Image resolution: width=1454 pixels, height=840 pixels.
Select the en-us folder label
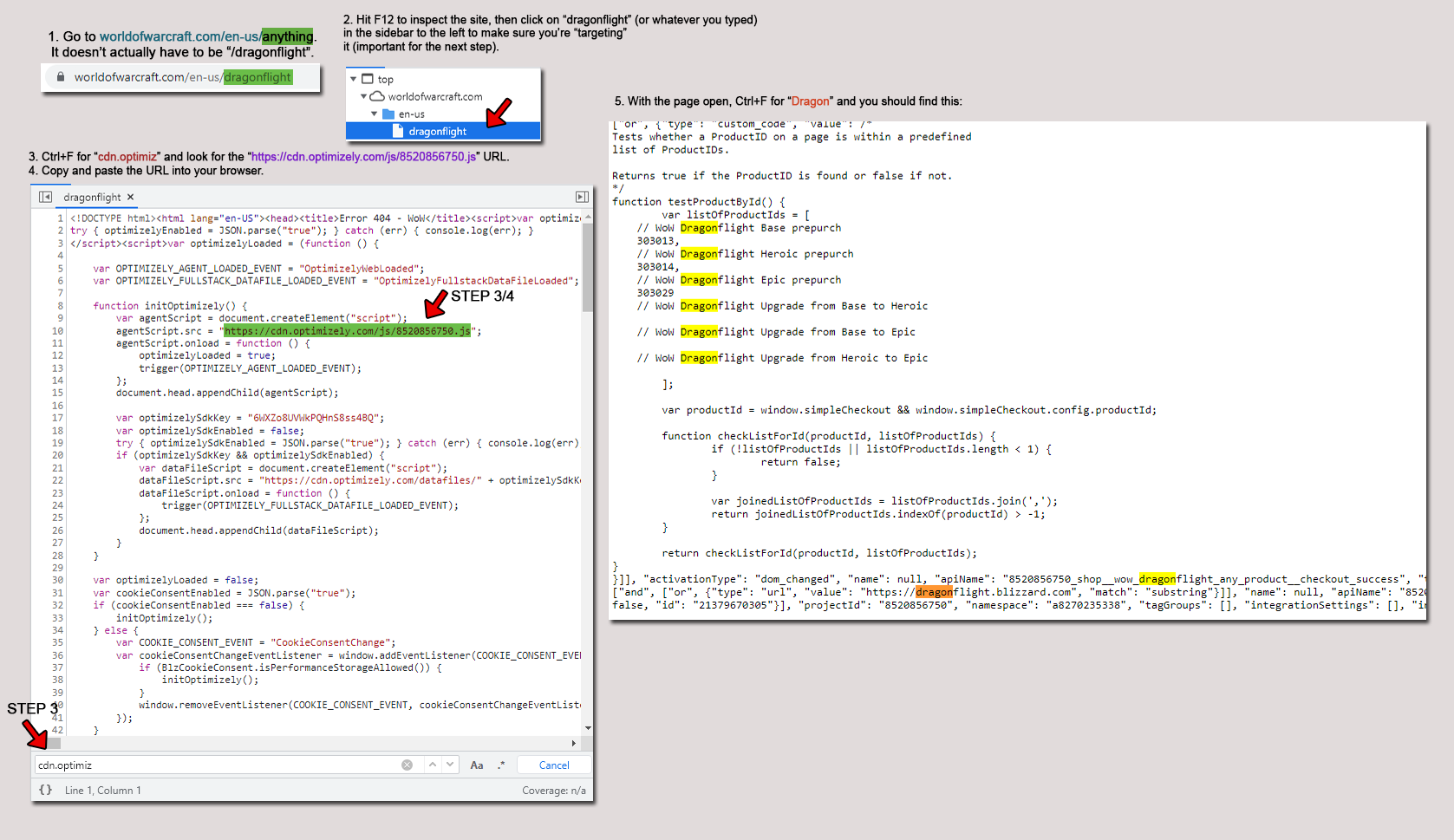pos(412,114)
